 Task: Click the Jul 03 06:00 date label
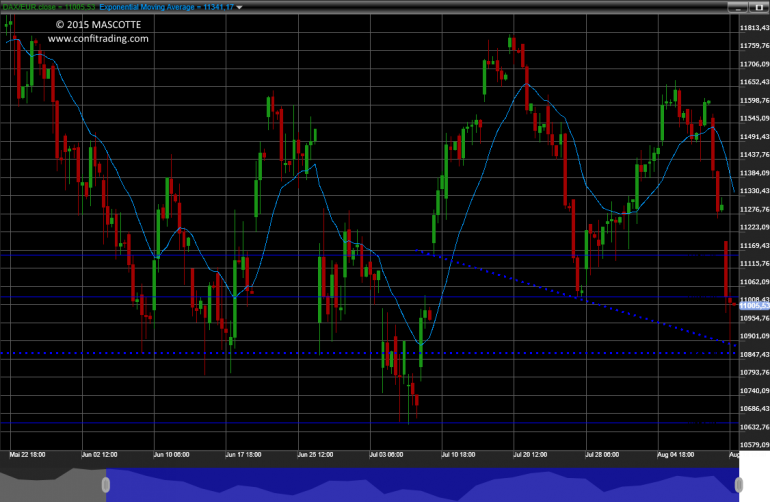pos(386,455)
